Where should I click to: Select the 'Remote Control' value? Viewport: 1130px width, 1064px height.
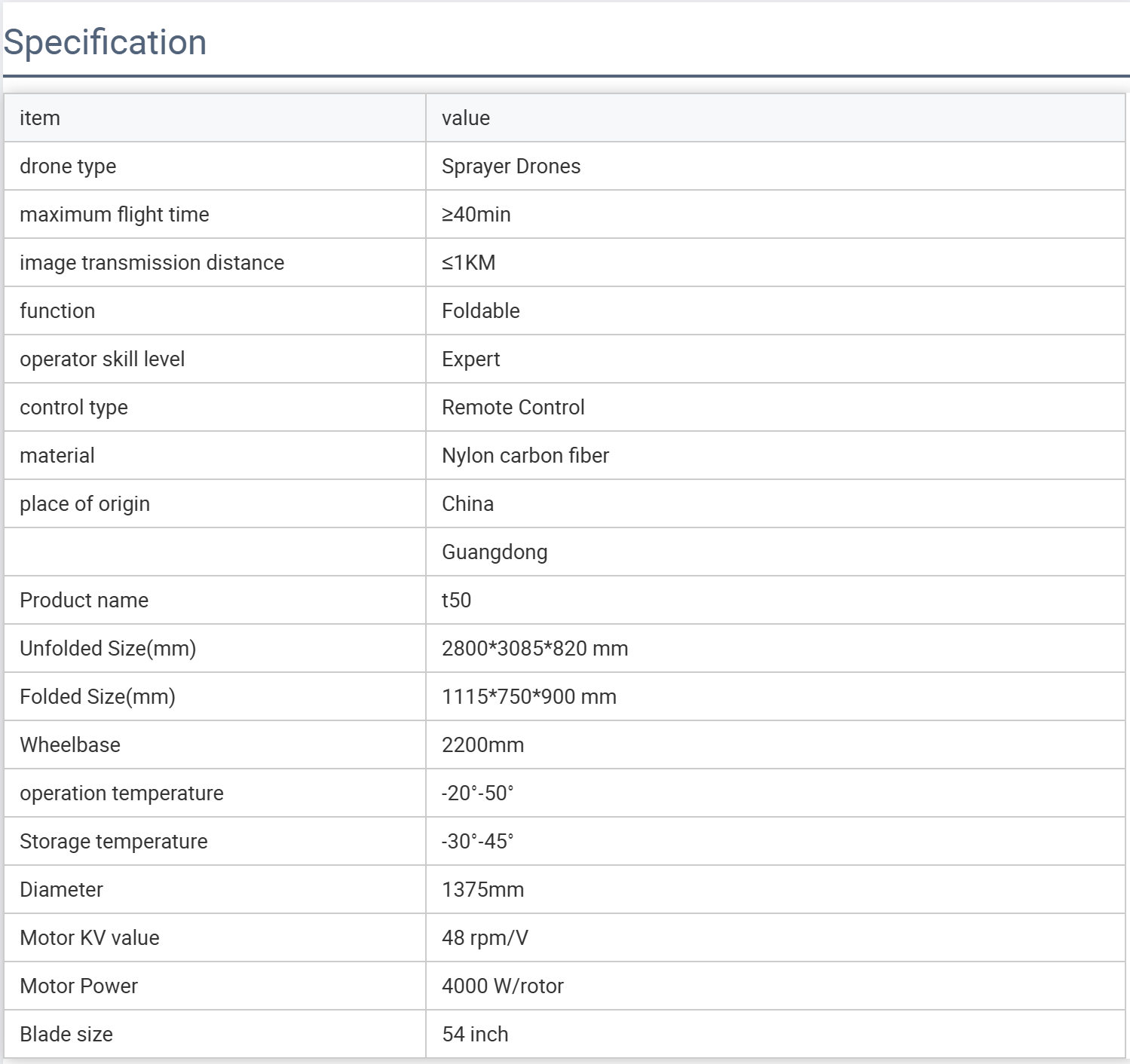coord(513,408)
